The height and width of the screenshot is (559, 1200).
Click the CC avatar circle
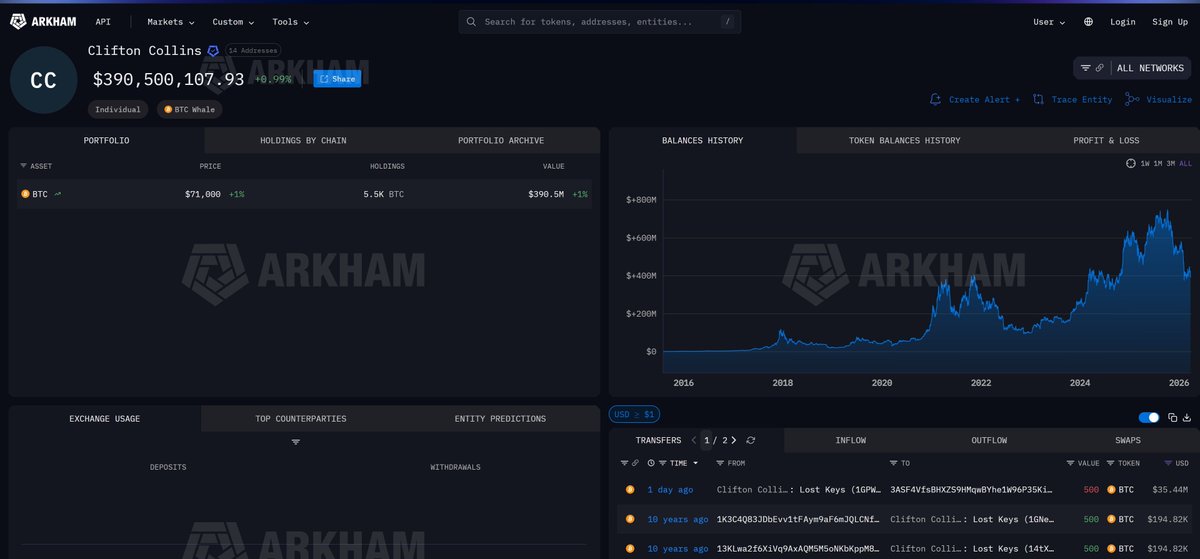pos(43,80)
